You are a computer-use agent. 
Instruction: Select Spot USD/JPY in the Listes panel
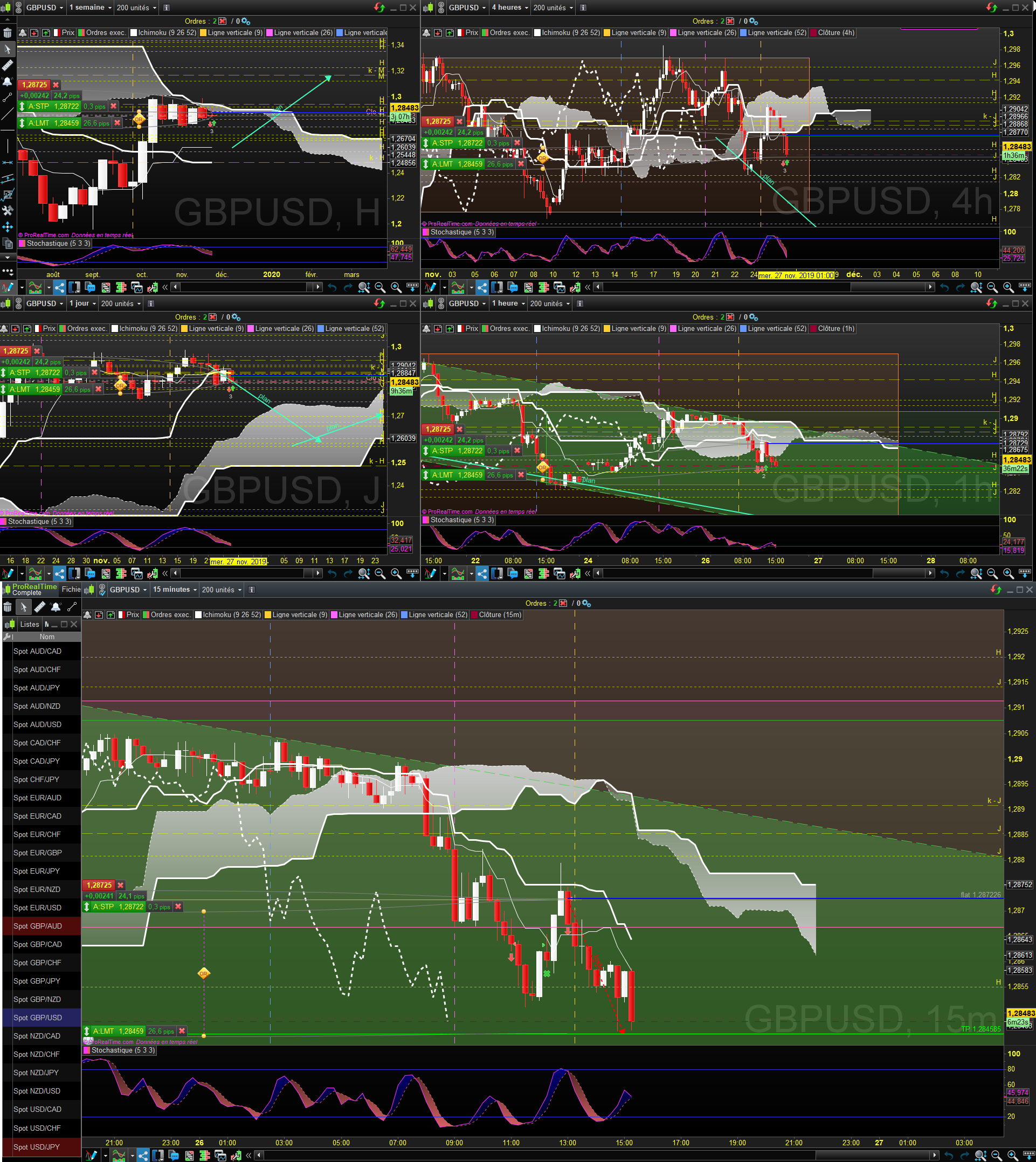tap(42, 1146)
